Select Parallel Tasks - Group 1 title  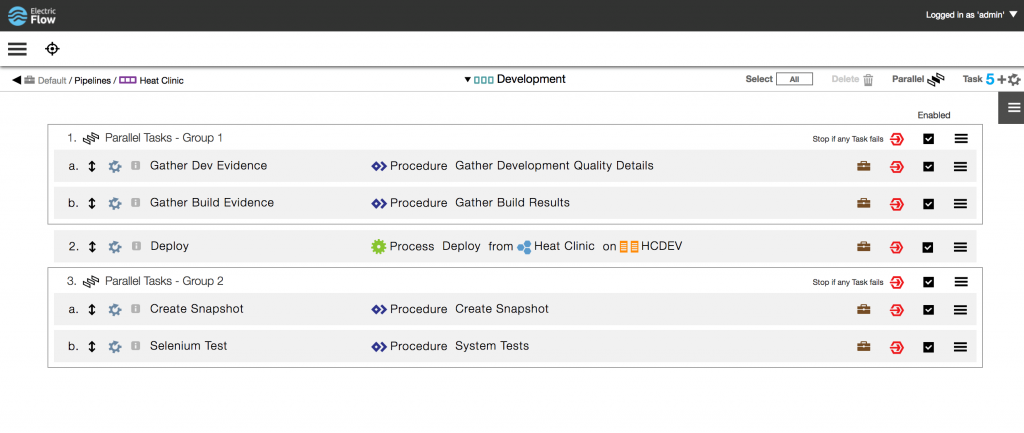tap(164, 138)
